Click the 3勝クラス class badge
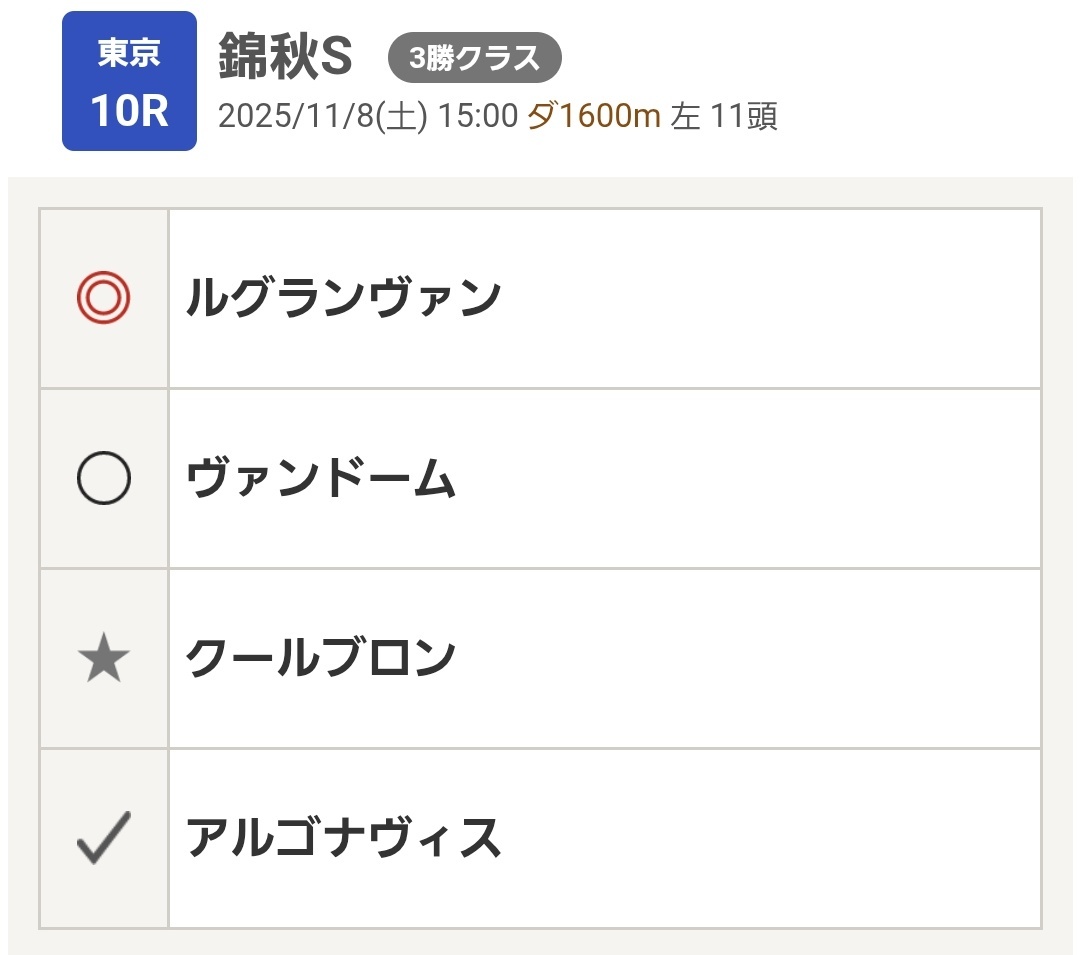This screenshot has width=1080, height=955. [475, 59]
